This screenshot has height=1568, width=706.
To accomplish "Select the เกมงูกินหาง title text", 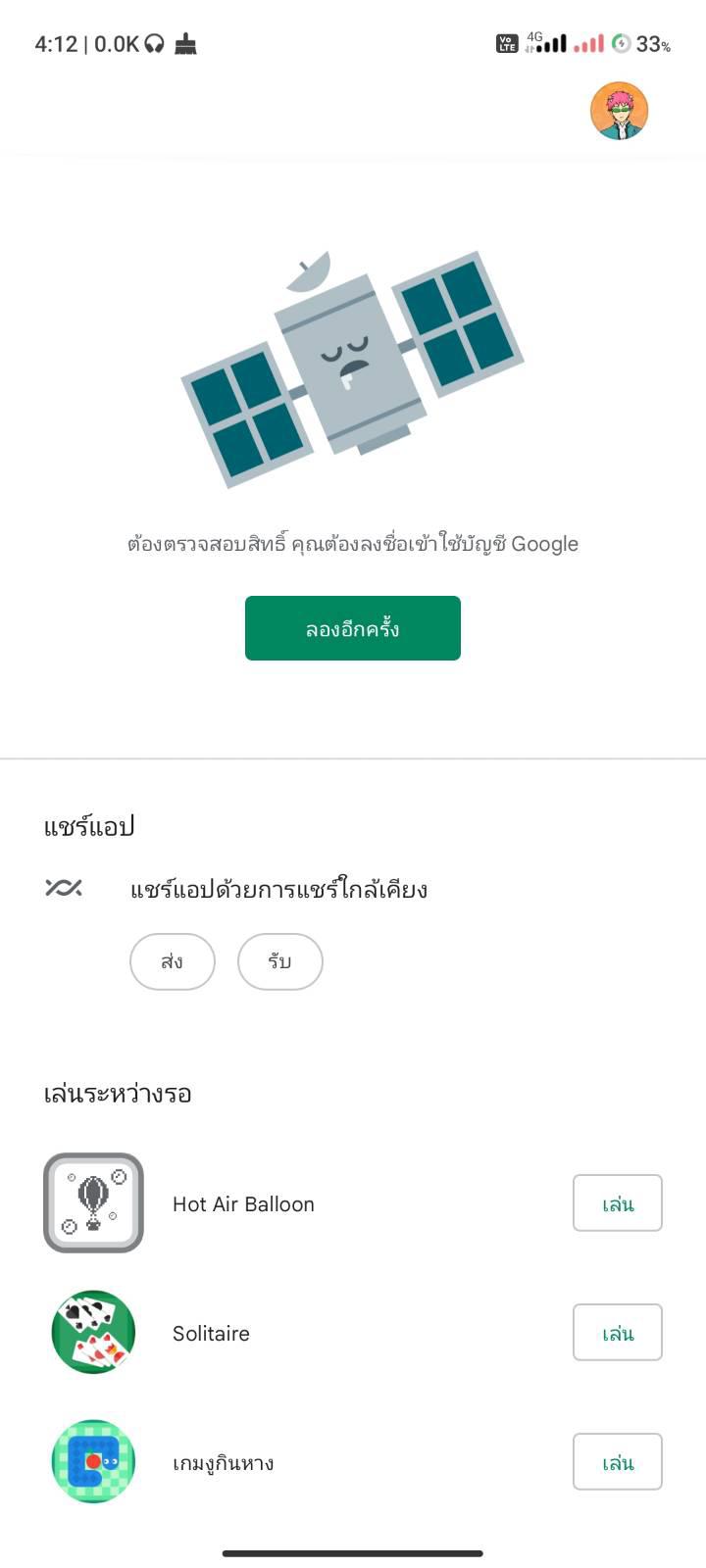I will tap(223, 1462).
